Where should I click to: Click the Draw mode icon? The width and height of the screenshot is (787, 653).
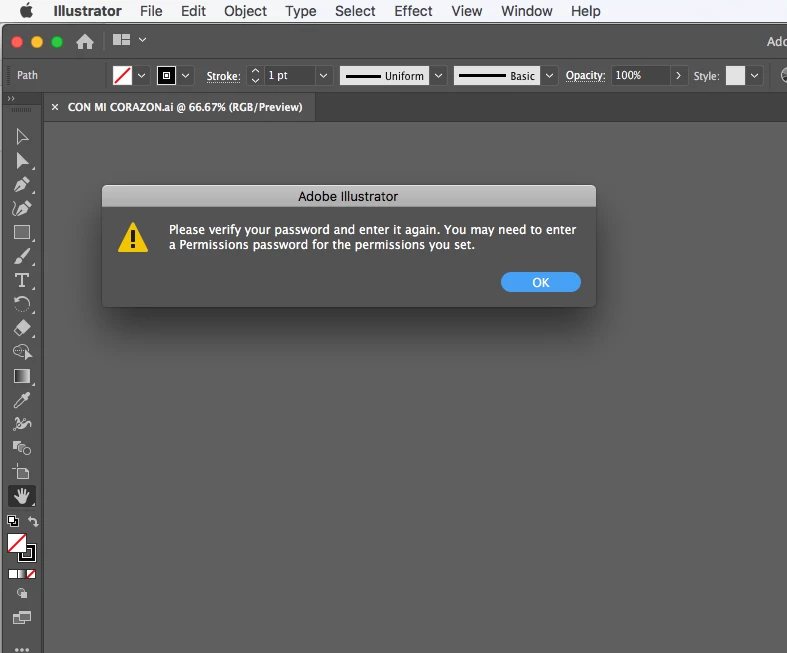(x=22, y=593)
